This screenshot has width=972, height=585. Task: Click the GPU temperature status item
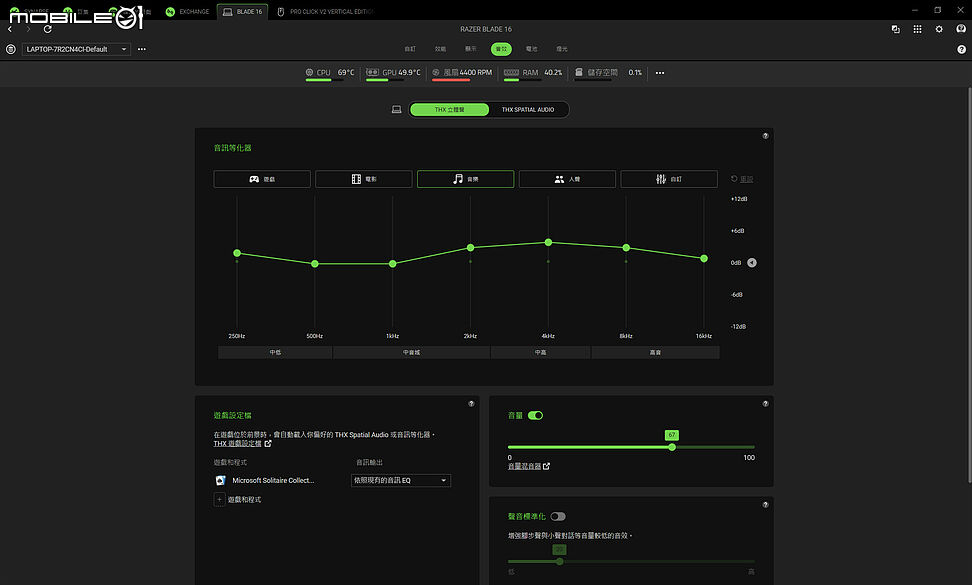pyautogui.click(x=393, y=74)
